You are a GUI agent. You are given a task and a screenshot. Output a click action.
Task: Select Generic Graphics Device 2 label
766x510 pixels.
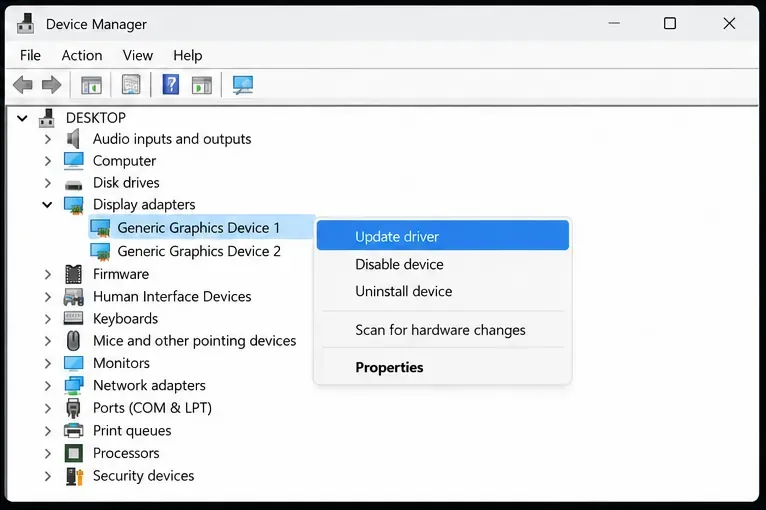(199, 252)
